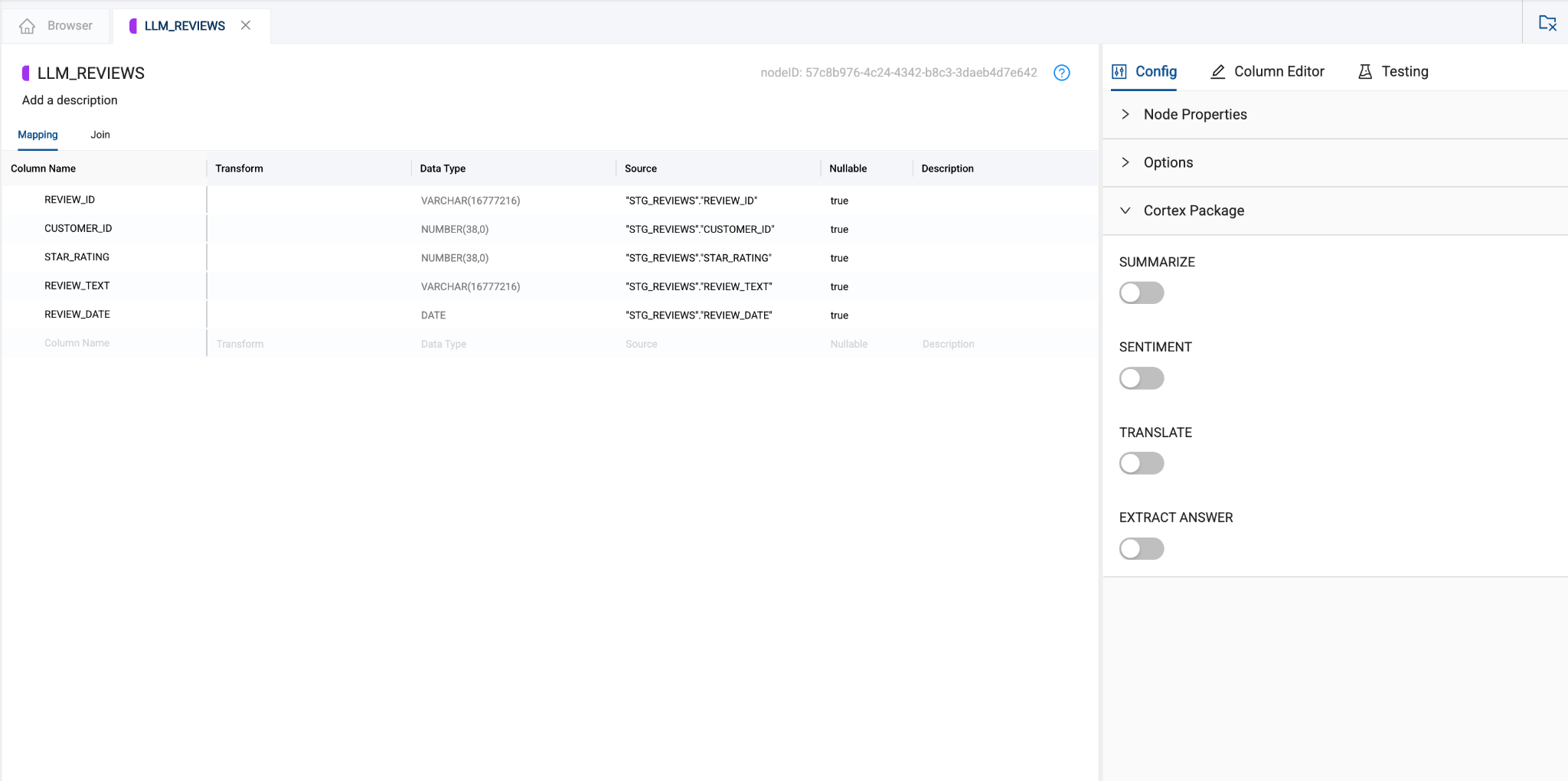Click the empty Data Type placeholder field
Screen dimensions: 1568x781
(x=443, y=345)
